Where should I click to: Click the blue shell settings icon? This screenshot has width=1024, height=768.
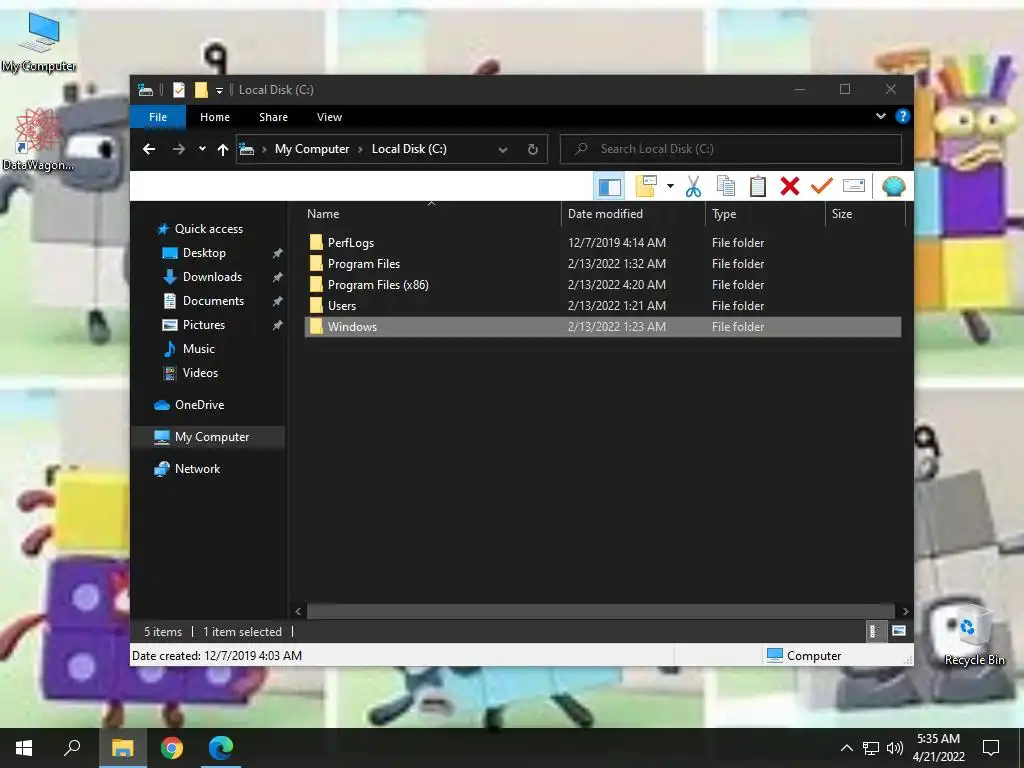click(893, 187)
